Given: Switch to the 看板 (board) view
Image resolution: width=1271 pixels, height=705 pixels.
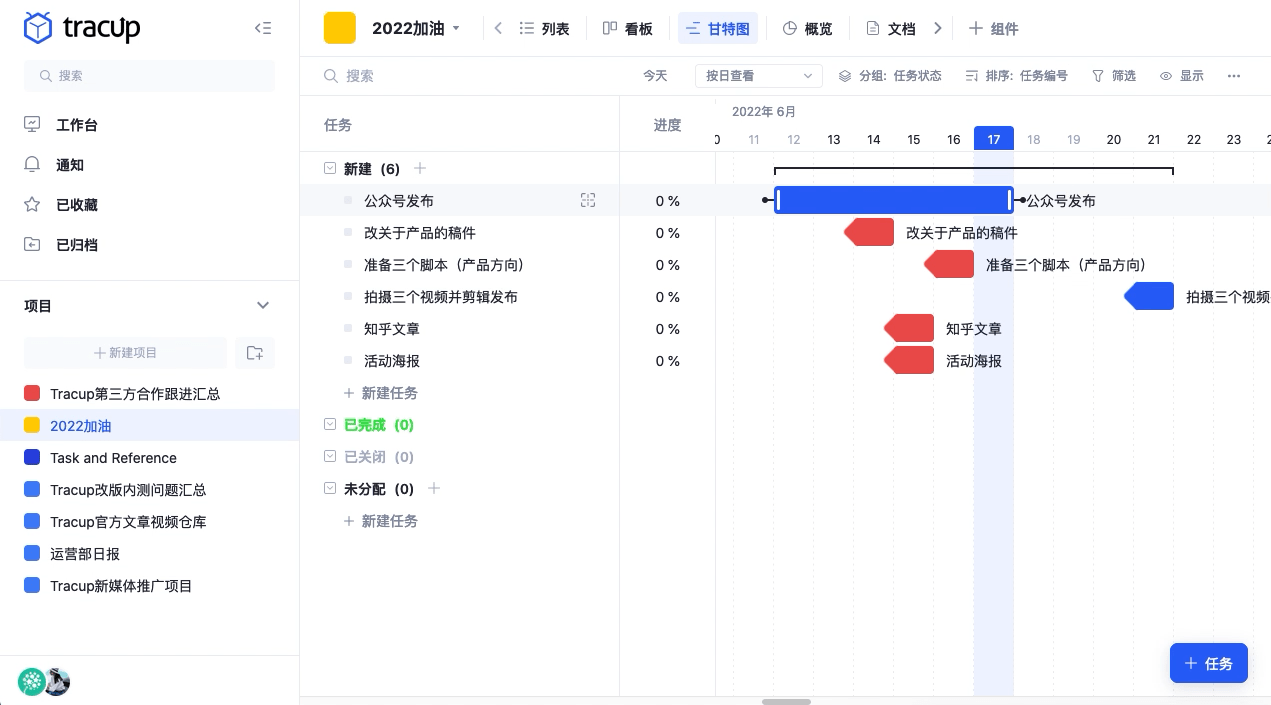Looking at the screenshot, I should [628, 28].
